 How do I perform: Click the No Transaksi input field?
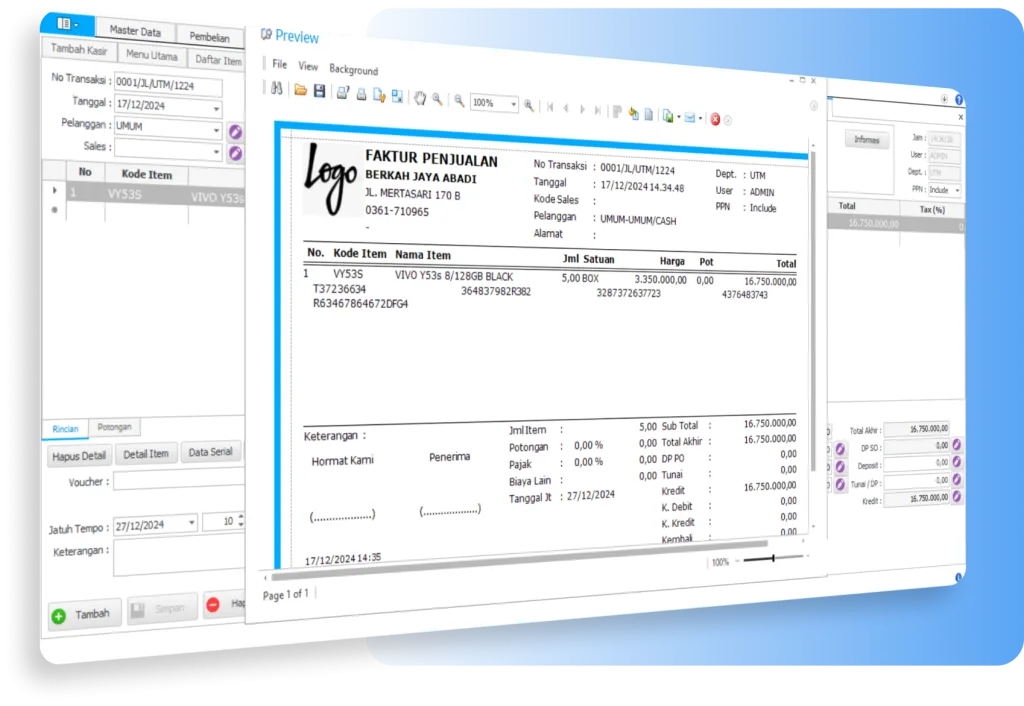click(x=168, y=85)
